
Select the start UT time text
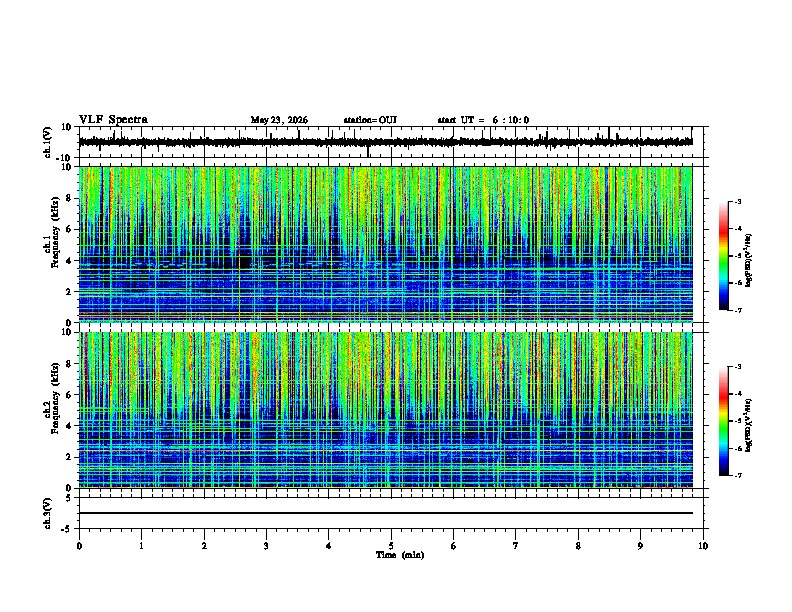483,120
